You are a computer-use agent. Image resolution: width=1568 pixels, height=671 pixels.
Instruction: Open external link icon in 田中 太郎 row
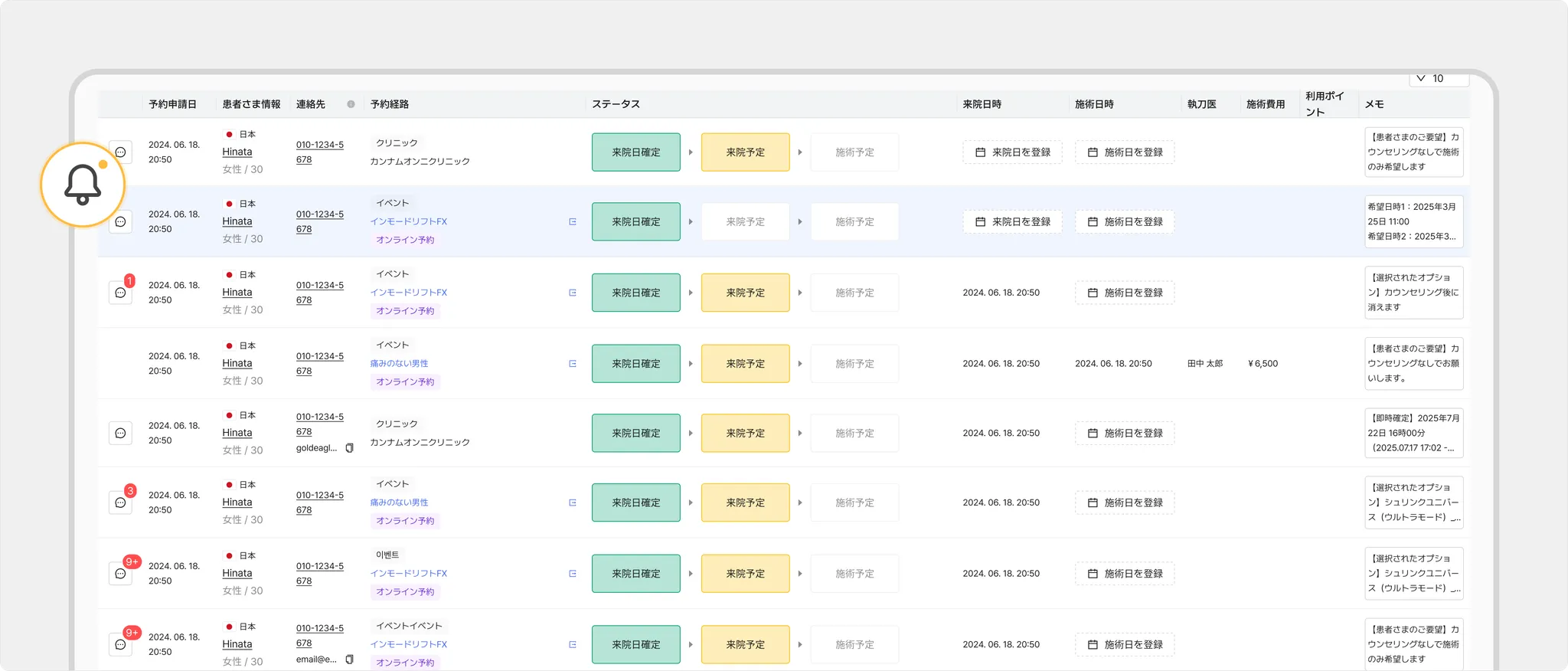573,364
